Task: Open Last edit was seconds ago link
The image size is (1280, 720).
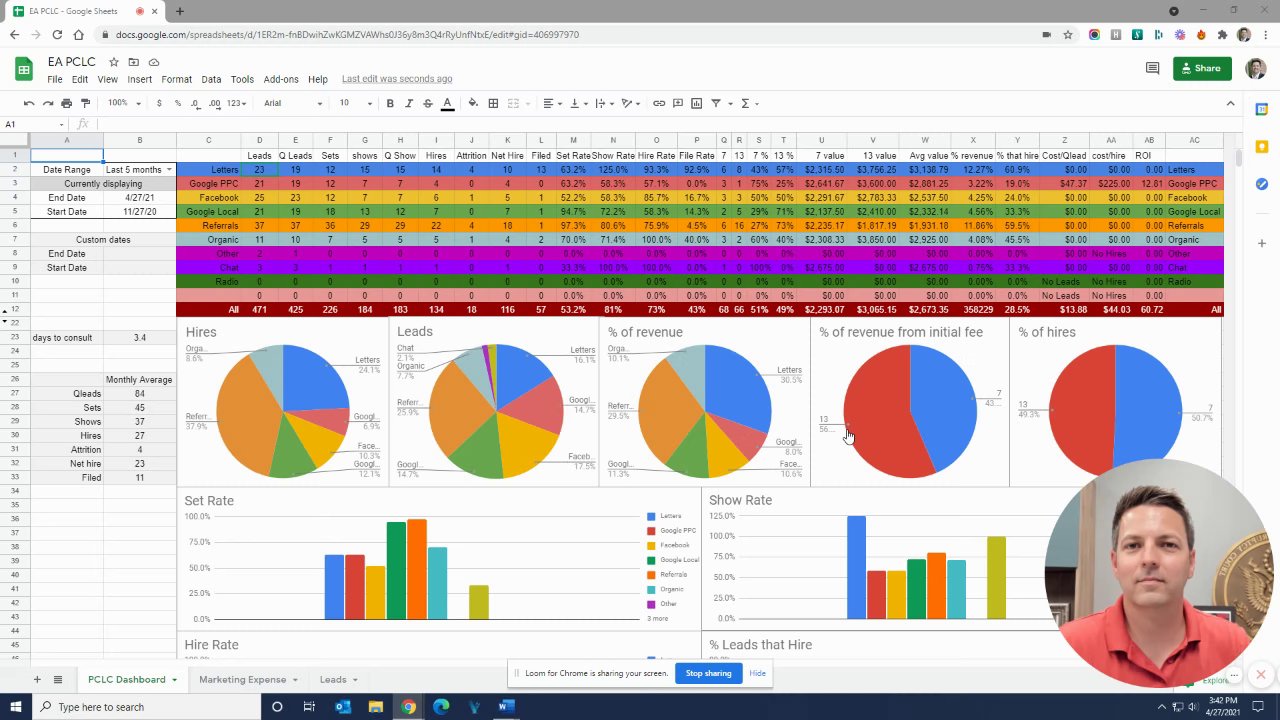Action: [x=397, y=79]
